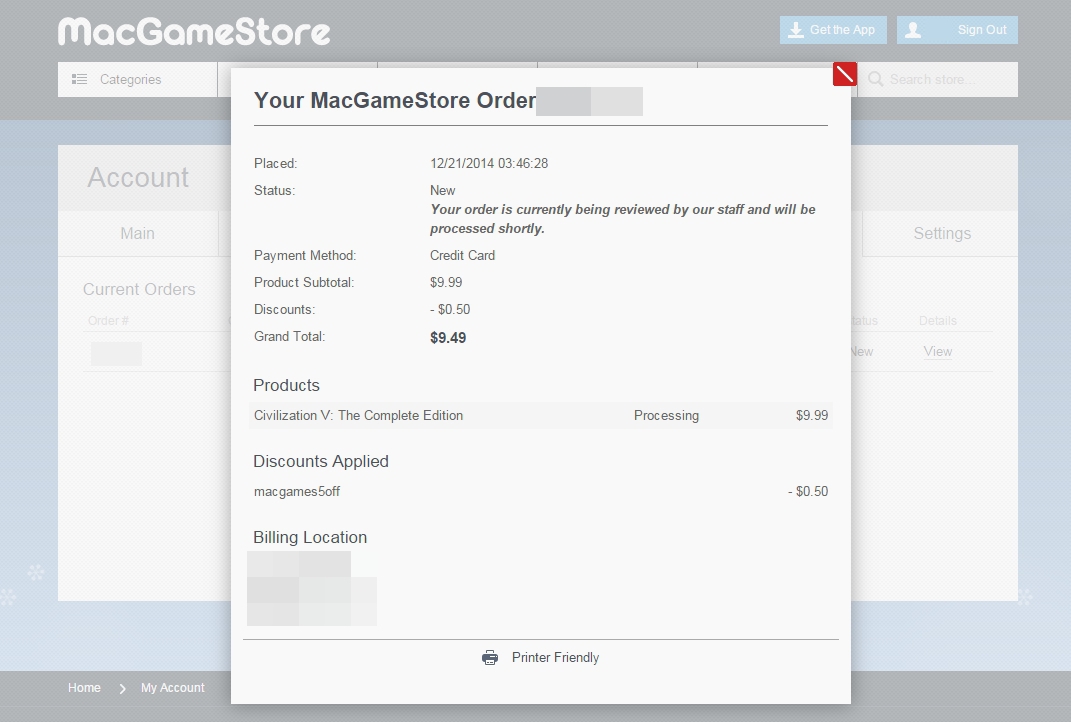Image resolution: width=1071 pixels, height=722 pixels.
Task: Click the Credit Card payment method value
Action: click(x=462, y=255)
